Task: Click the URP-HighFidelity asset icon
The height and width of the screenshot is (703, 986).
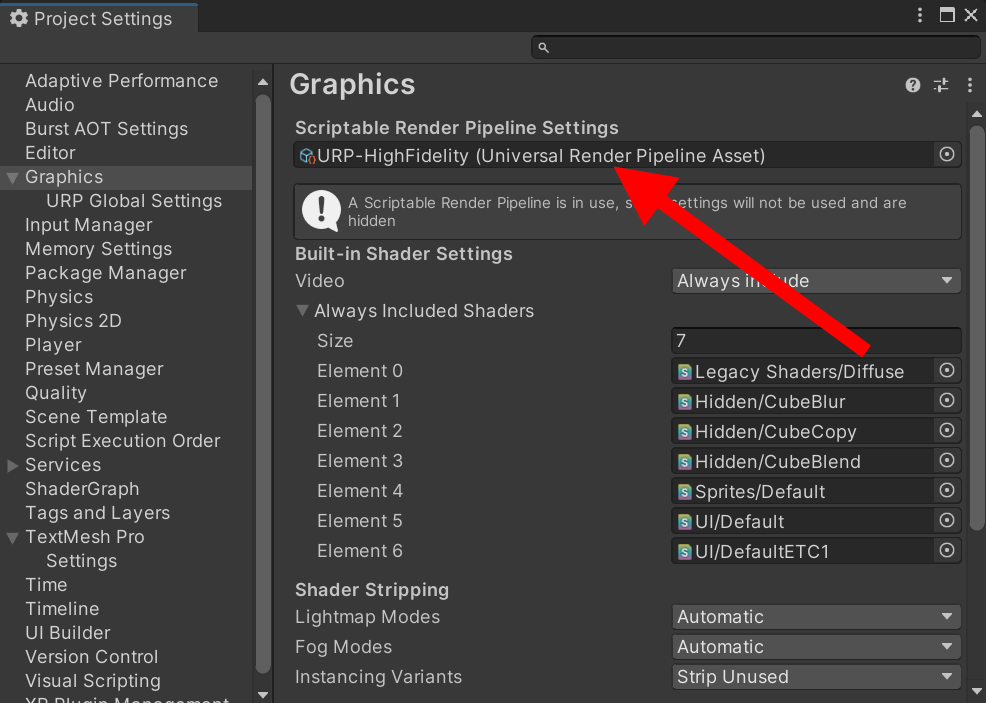Action: [307, 156]
